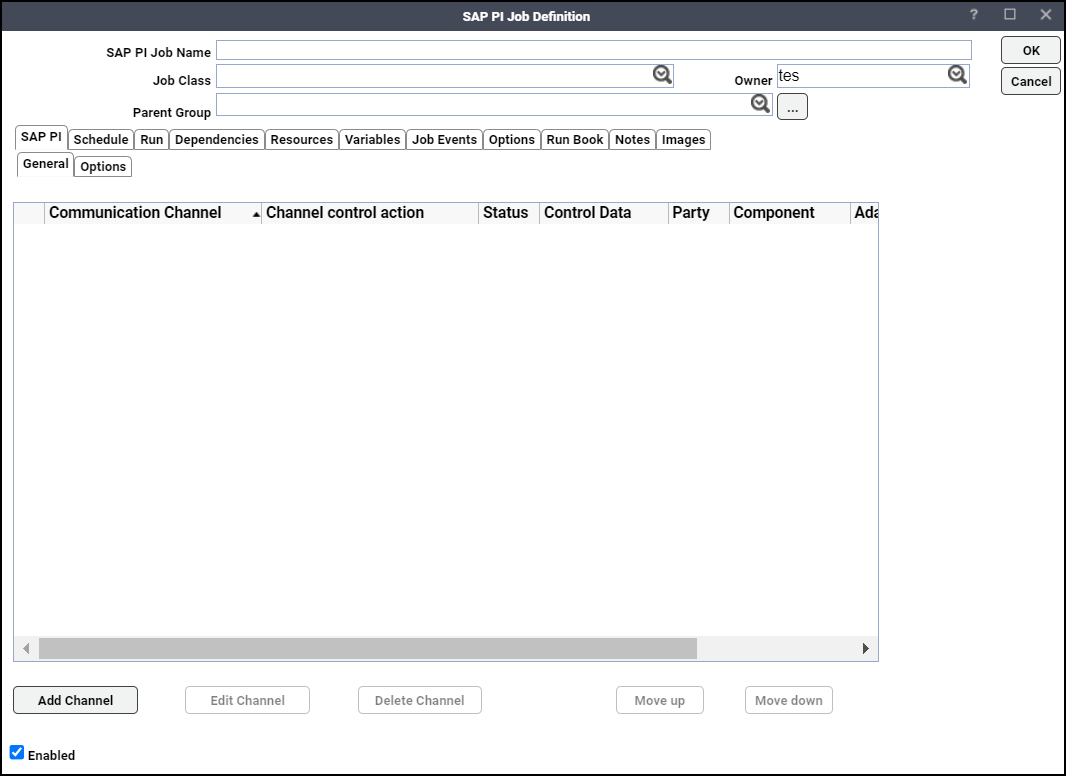Click the Add Channel button

75,700
